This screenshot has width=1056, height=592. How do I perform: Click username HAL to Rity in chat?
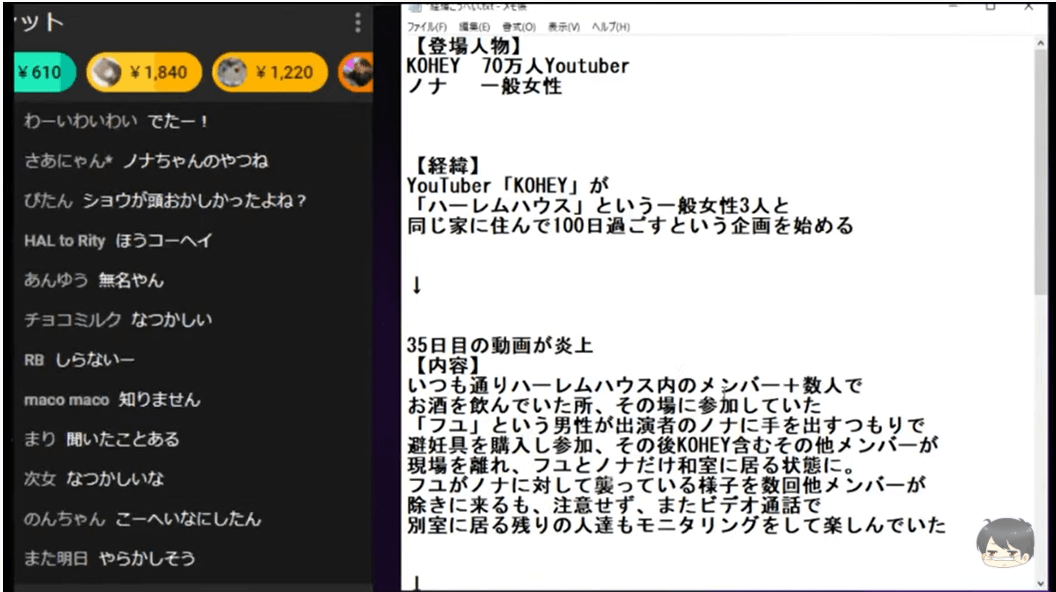tap(64, 241)
